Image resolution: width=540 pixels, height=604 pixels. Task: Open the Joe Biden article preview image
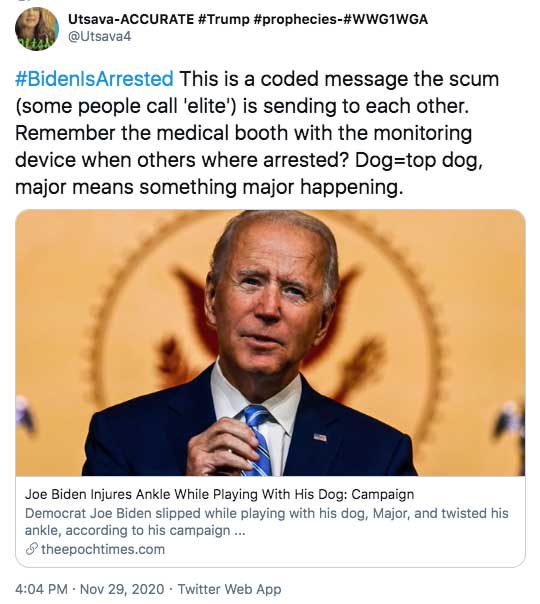click(x=270, y=343)
